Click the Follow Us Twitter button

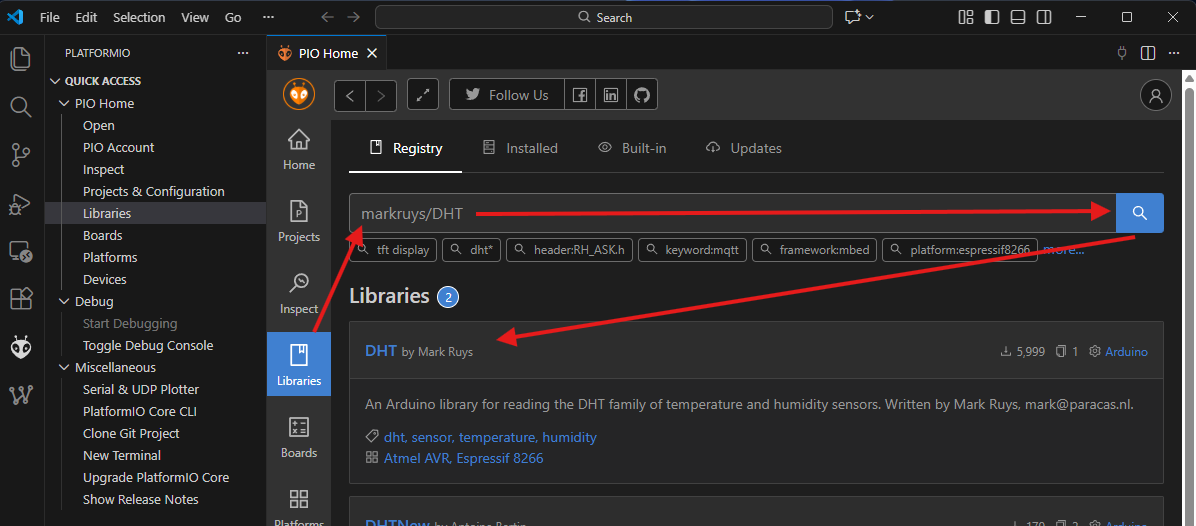point(507,95)
